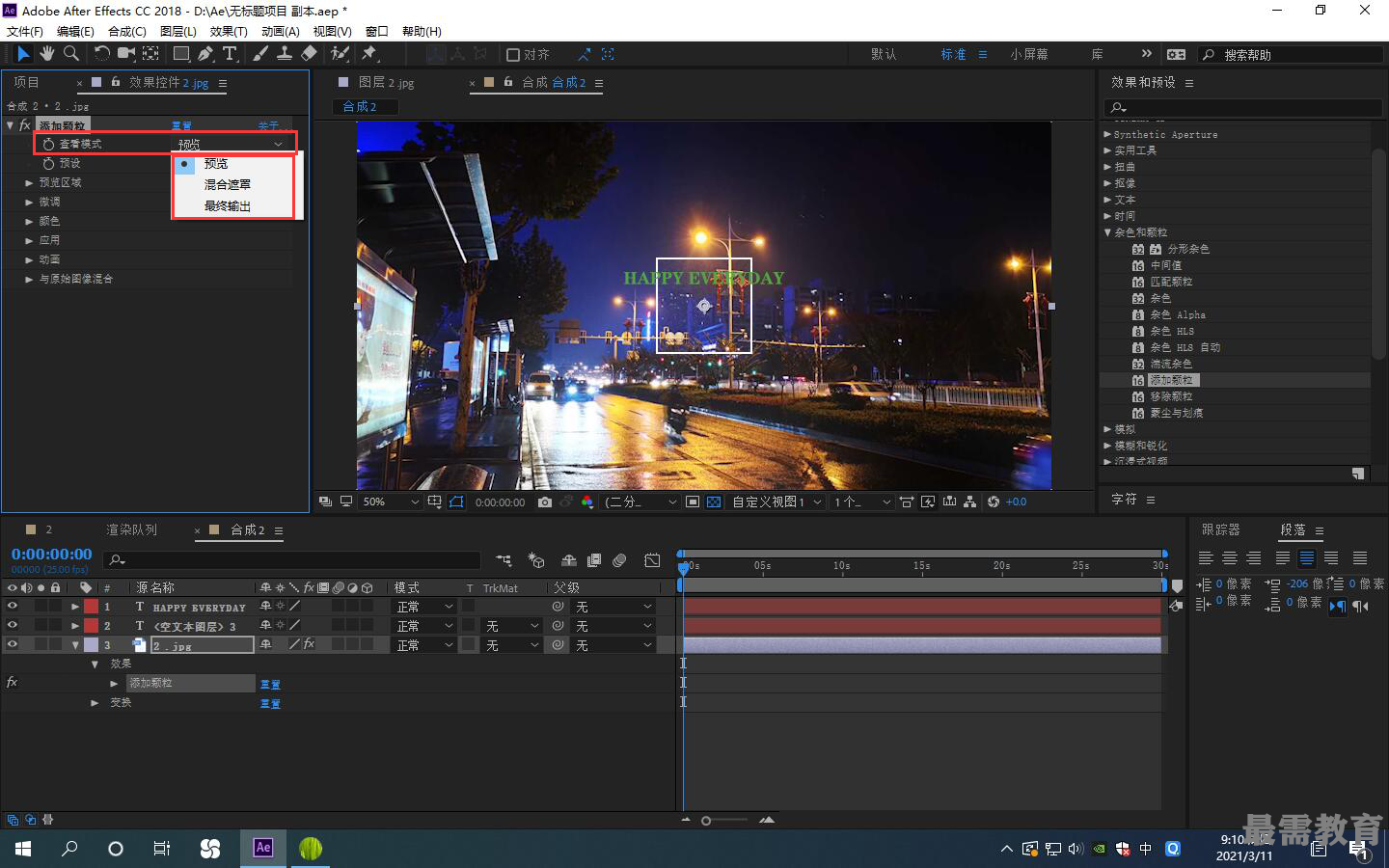Expand HAPPY EVERYDAY layer properties
Screen dimensions: 1389x868
pos(75,607)
